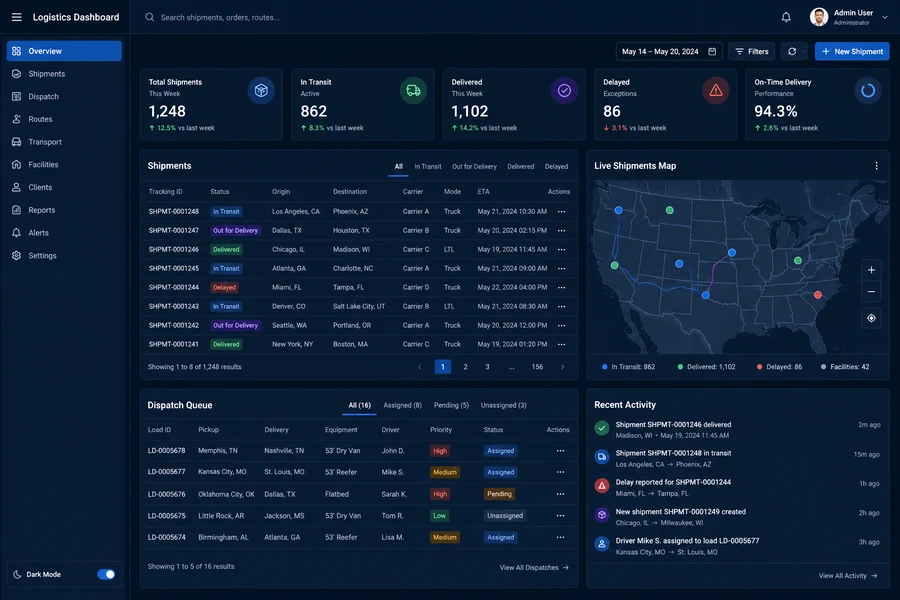The width and height of the screenshot is (900, 600).
Task: Click Delayed status badge for SHPMT-0001244
Action: tap(224, 288)
